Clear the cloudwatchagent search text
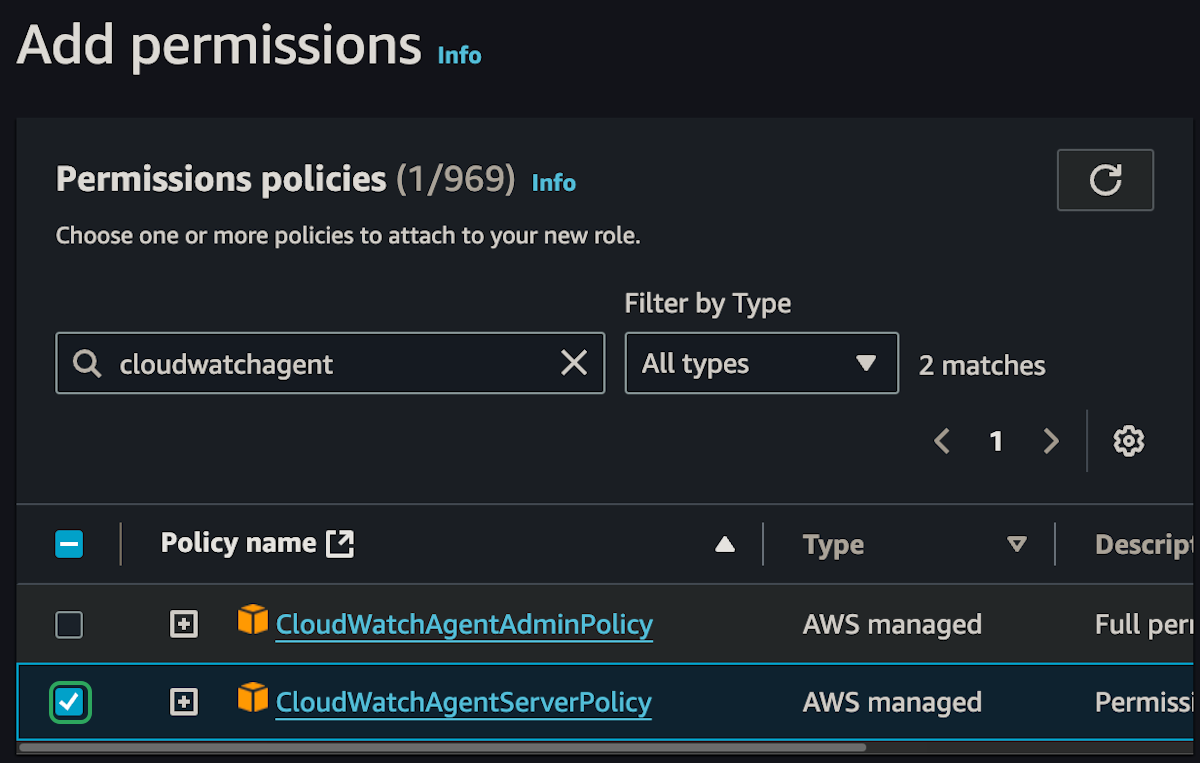The height and width of the screenshot is (763, 1200). pyautogui.click(x=574, y=363)
